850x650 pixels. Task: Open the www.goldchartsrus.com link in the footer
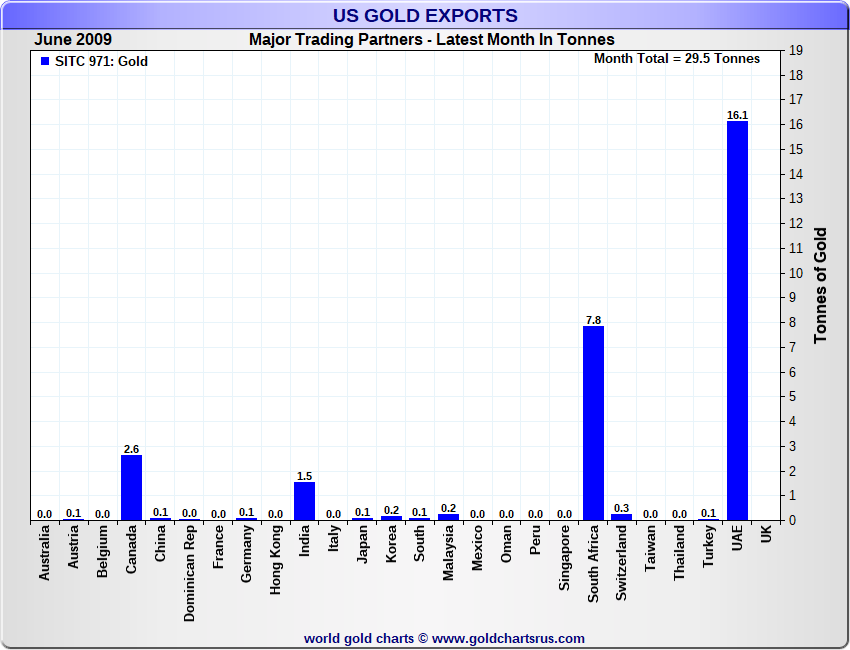[x=508, y=639]
